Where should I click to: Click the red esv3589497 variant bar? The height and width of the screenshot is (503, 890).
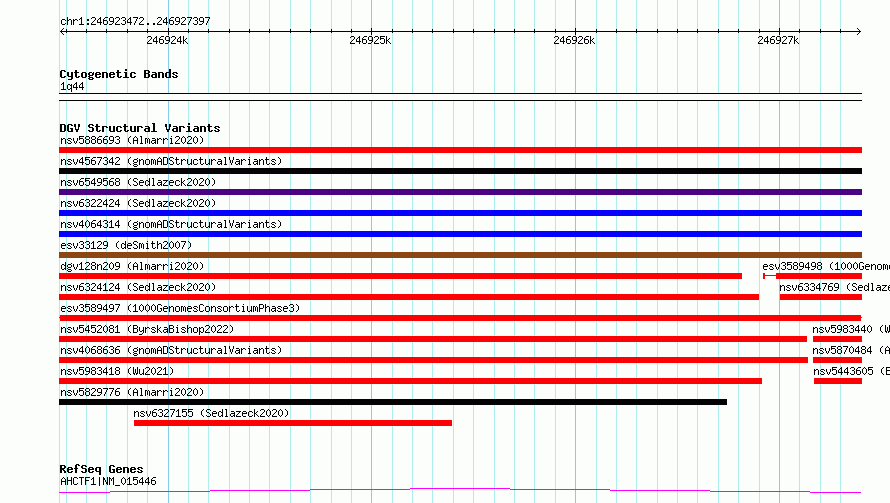tap(460, 318)
